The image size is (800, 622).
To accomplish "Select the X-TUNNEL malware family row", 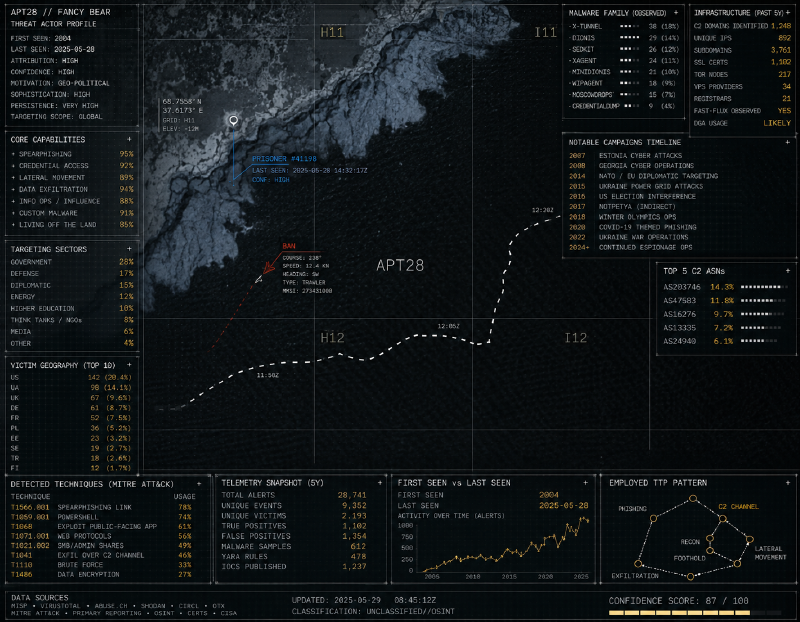I will [624, 26].
